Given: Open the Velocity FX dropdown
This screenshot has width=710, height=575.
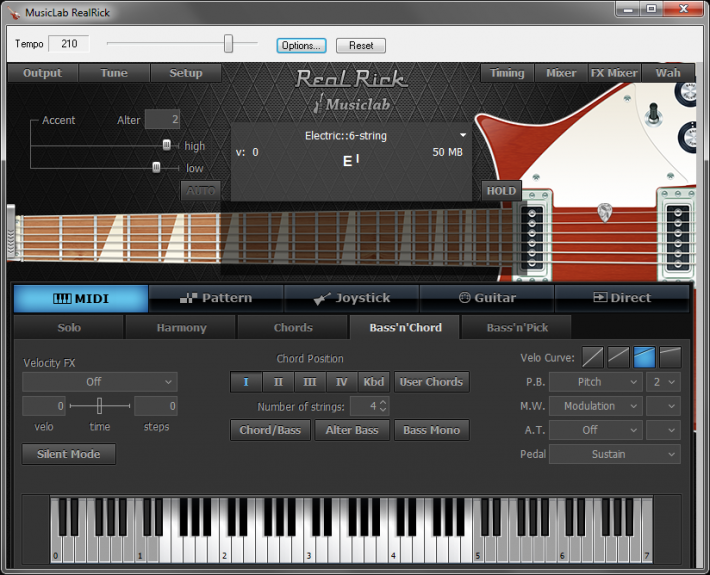Looking at the screenshot, I should 100,382.
